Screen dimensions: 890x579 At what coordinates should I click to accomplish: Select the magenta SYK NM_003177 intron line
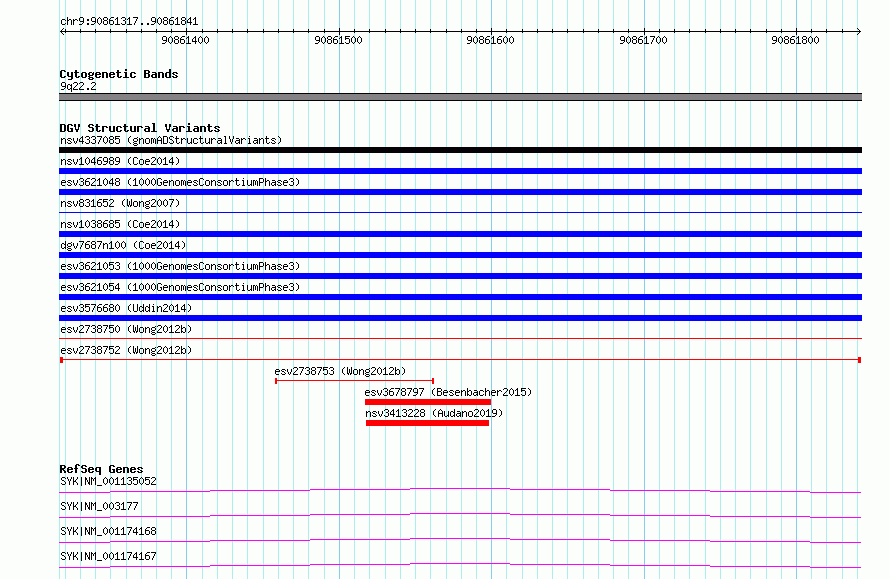tap(460, 515)
